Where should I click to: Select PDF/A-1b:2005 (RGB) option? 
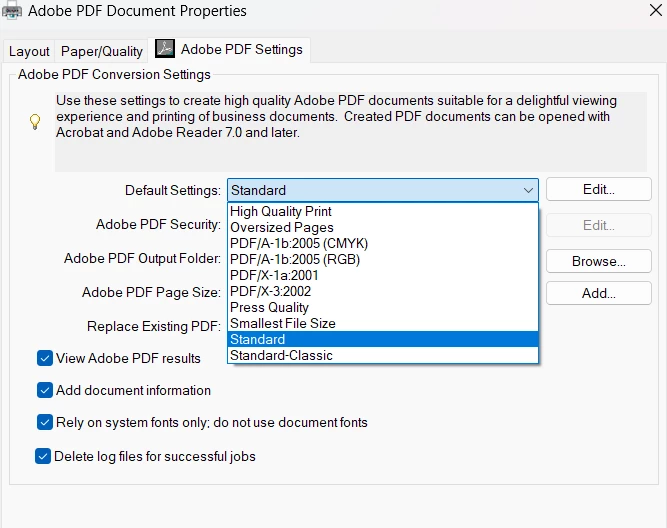point(383,260)
